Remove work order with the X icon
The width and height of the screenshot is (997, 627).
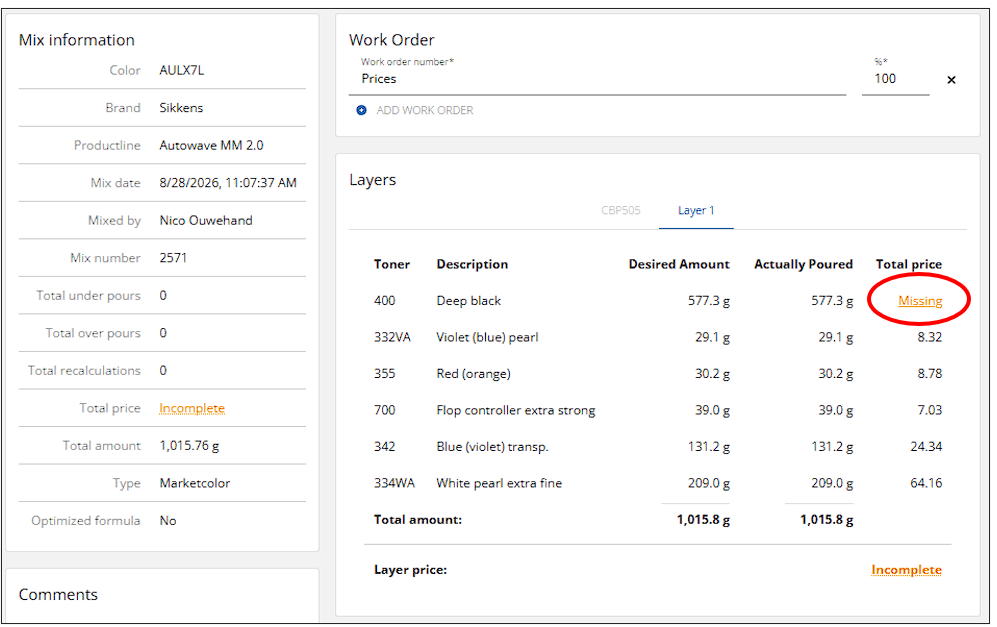point(951,79)
